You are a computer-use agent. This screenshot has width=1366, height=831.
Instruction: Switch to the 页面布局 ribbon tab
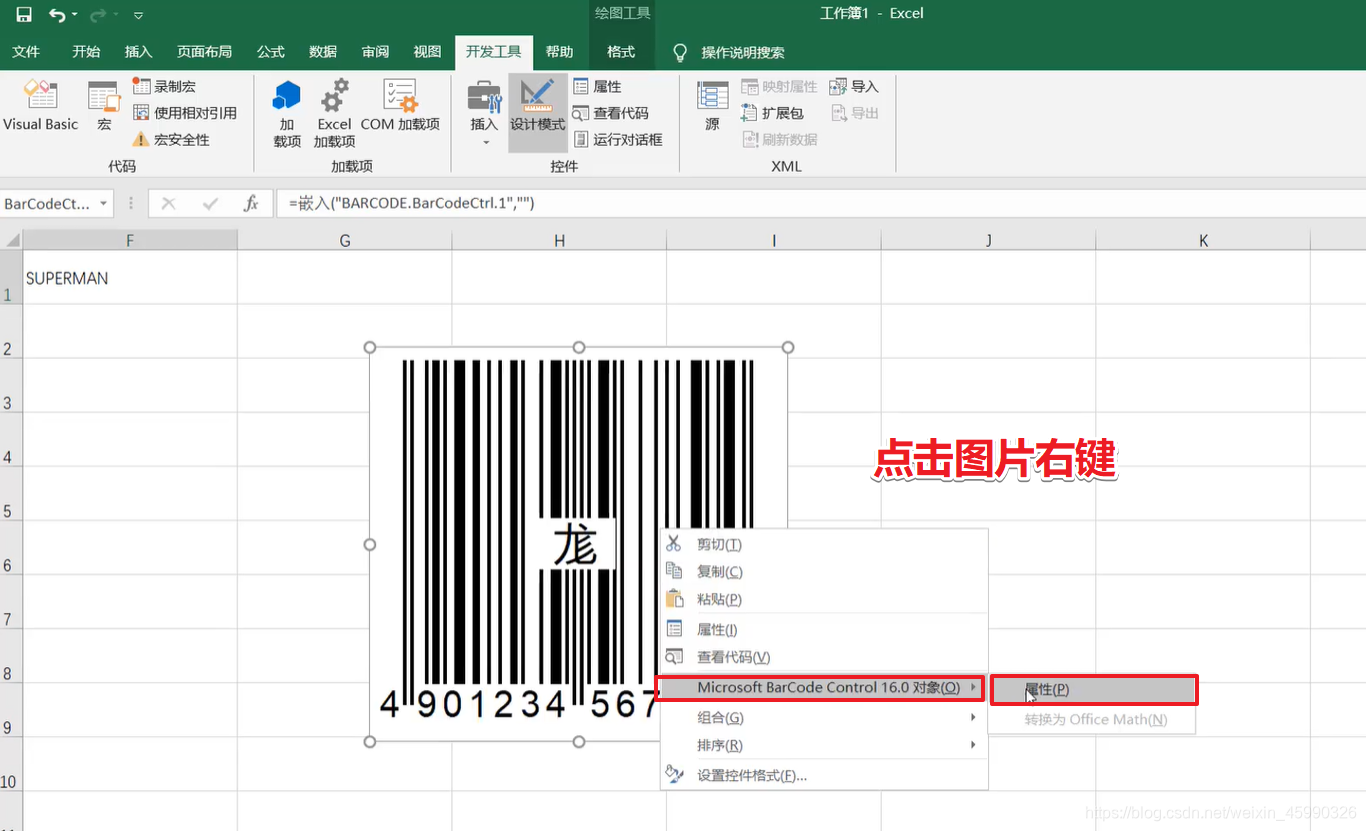coord(204,52)
